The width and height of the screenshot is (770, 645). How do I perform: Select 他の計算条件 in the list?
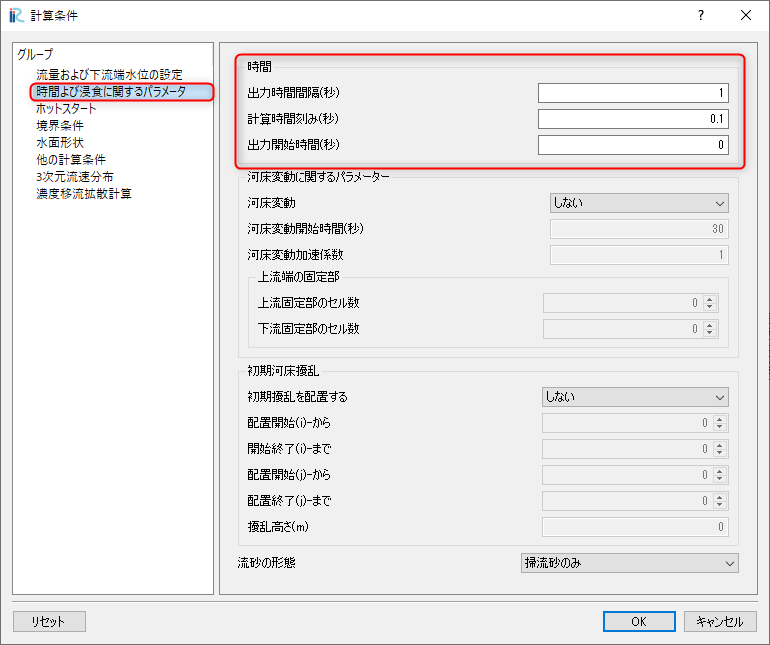[x=71, y=160]
